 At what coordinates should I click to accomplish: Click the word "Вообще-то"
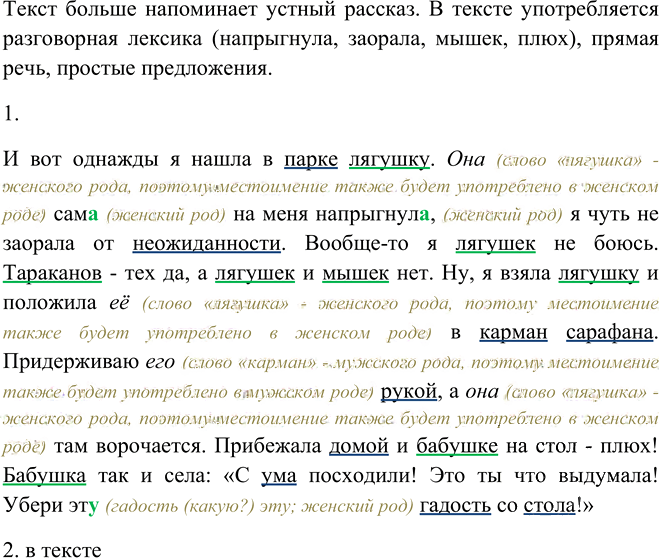point(356,244)
